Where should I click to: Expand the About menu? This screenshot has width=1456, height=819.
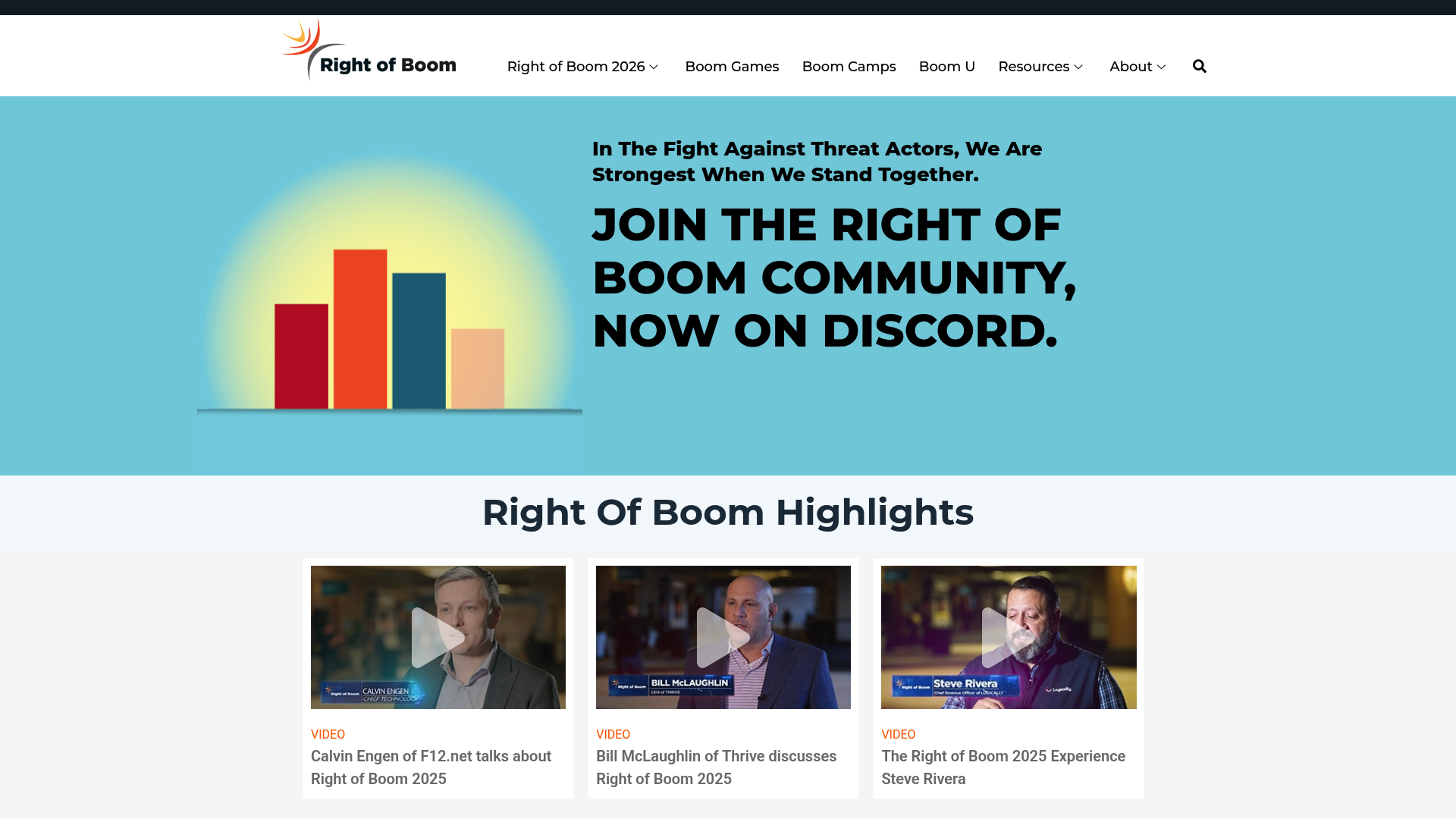click(x=1137, y=66)
